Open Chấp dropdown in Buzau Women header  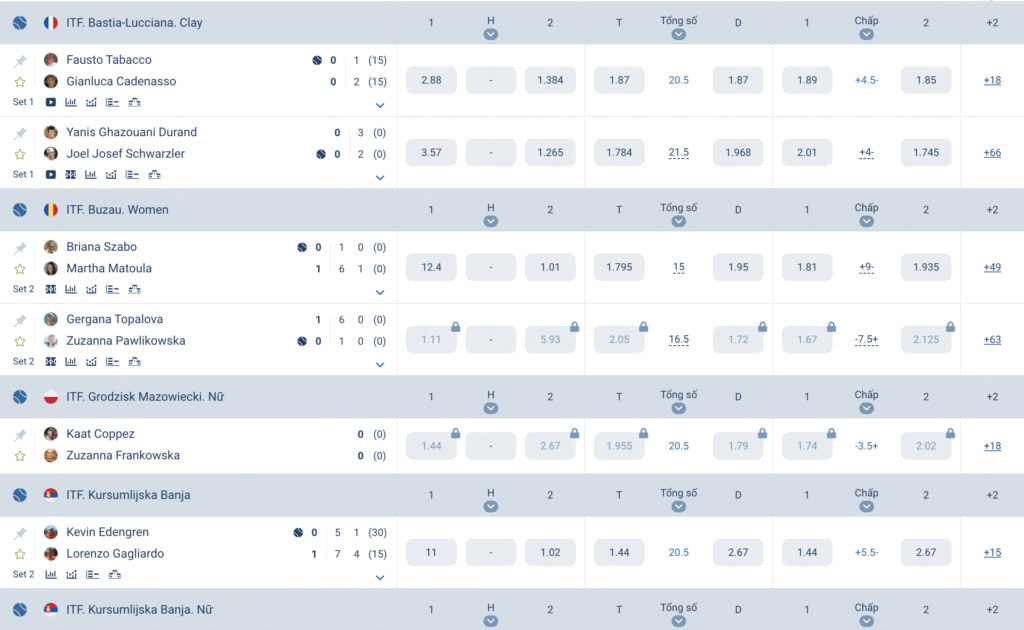point(867,221)
